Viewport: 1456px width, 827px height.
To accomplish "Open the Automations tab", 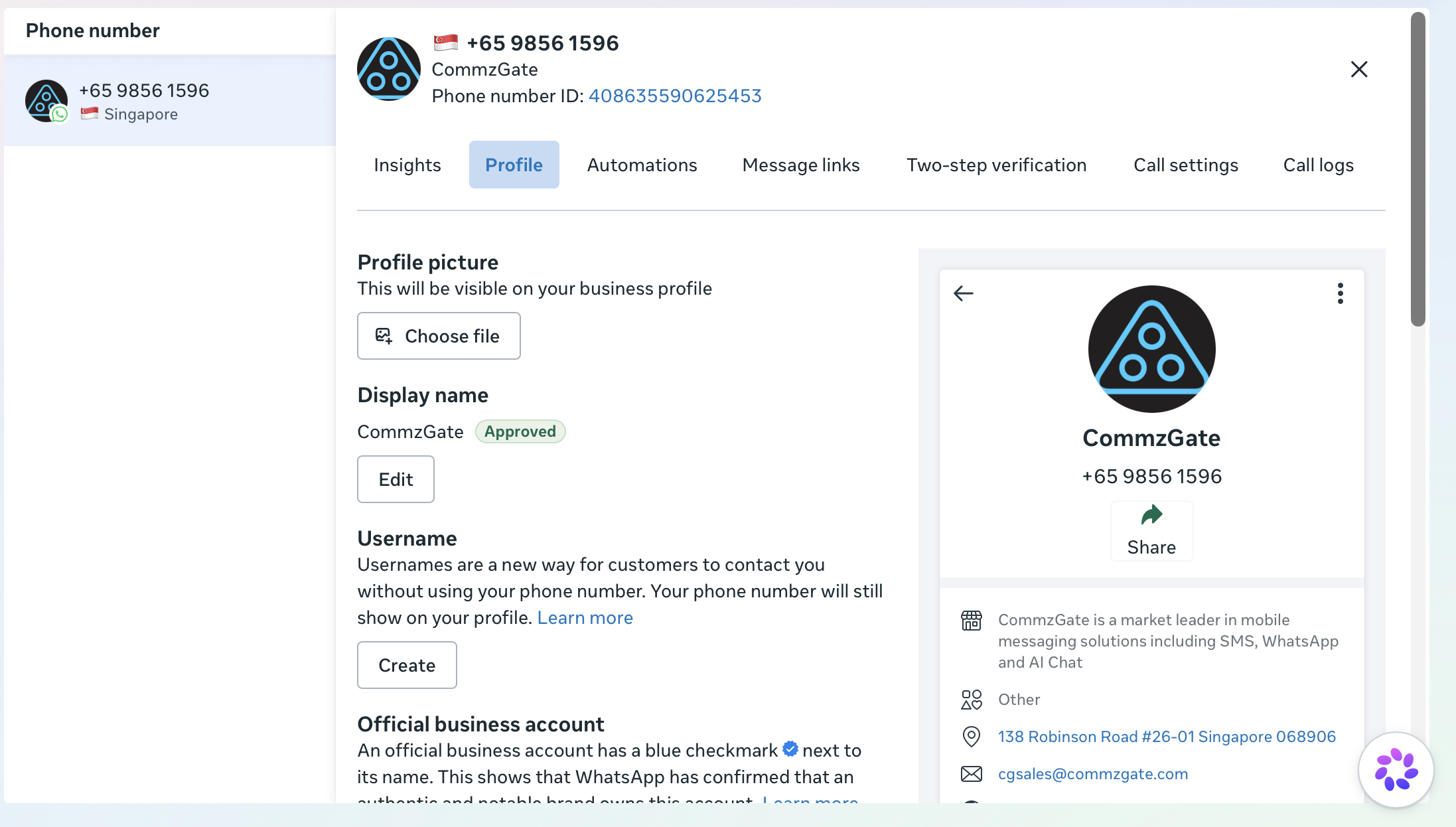I will pos(642,165).
